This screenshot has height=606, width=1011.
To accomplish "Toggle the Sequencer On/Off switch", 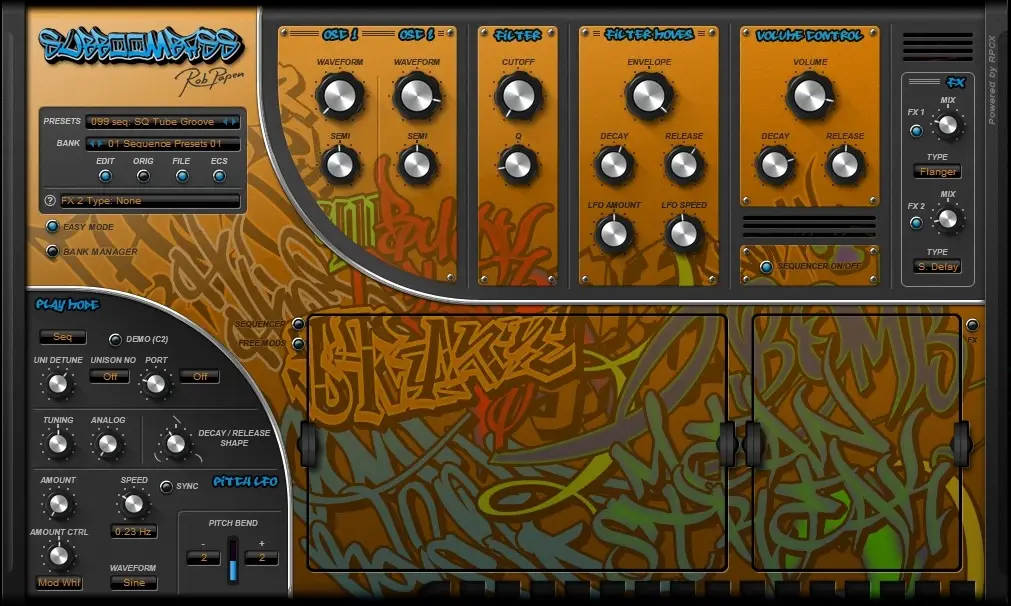I will [766, 267].
